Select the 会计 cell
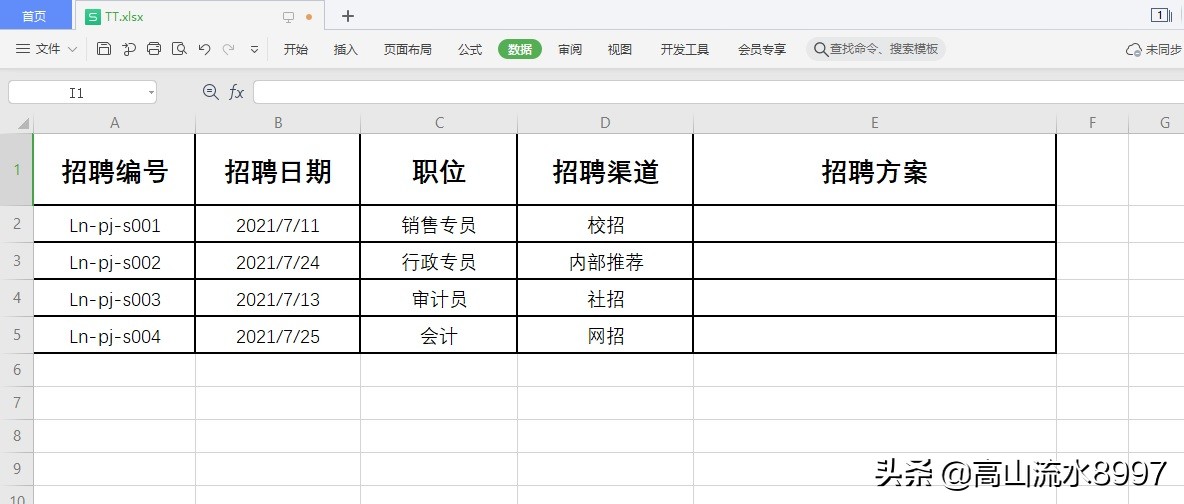 (439, 335)
